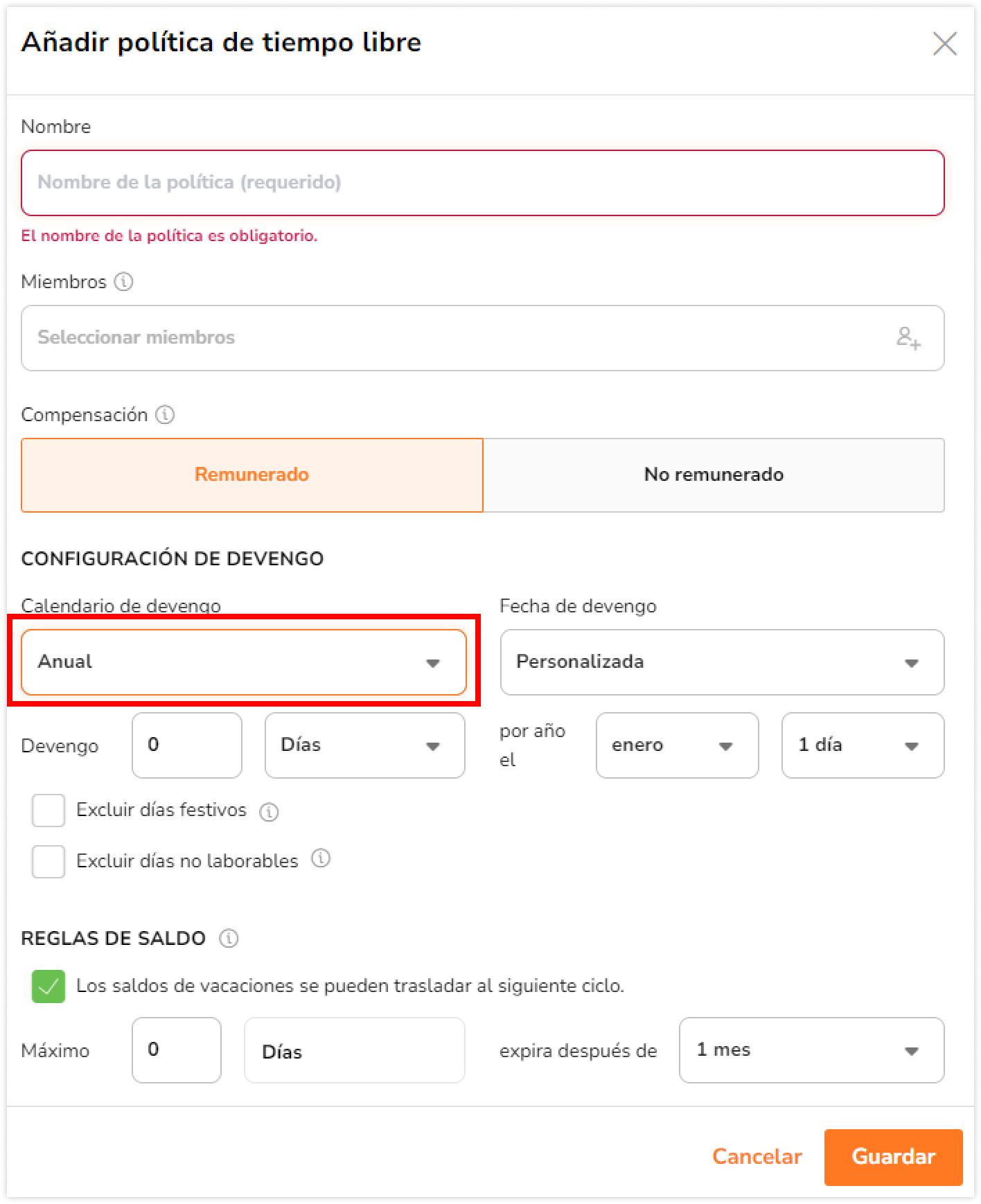The width and height of the screenshot is (981, 1204).
Task: Uncheck vacation balances carry-over checkbox
Action: point(48,986)
